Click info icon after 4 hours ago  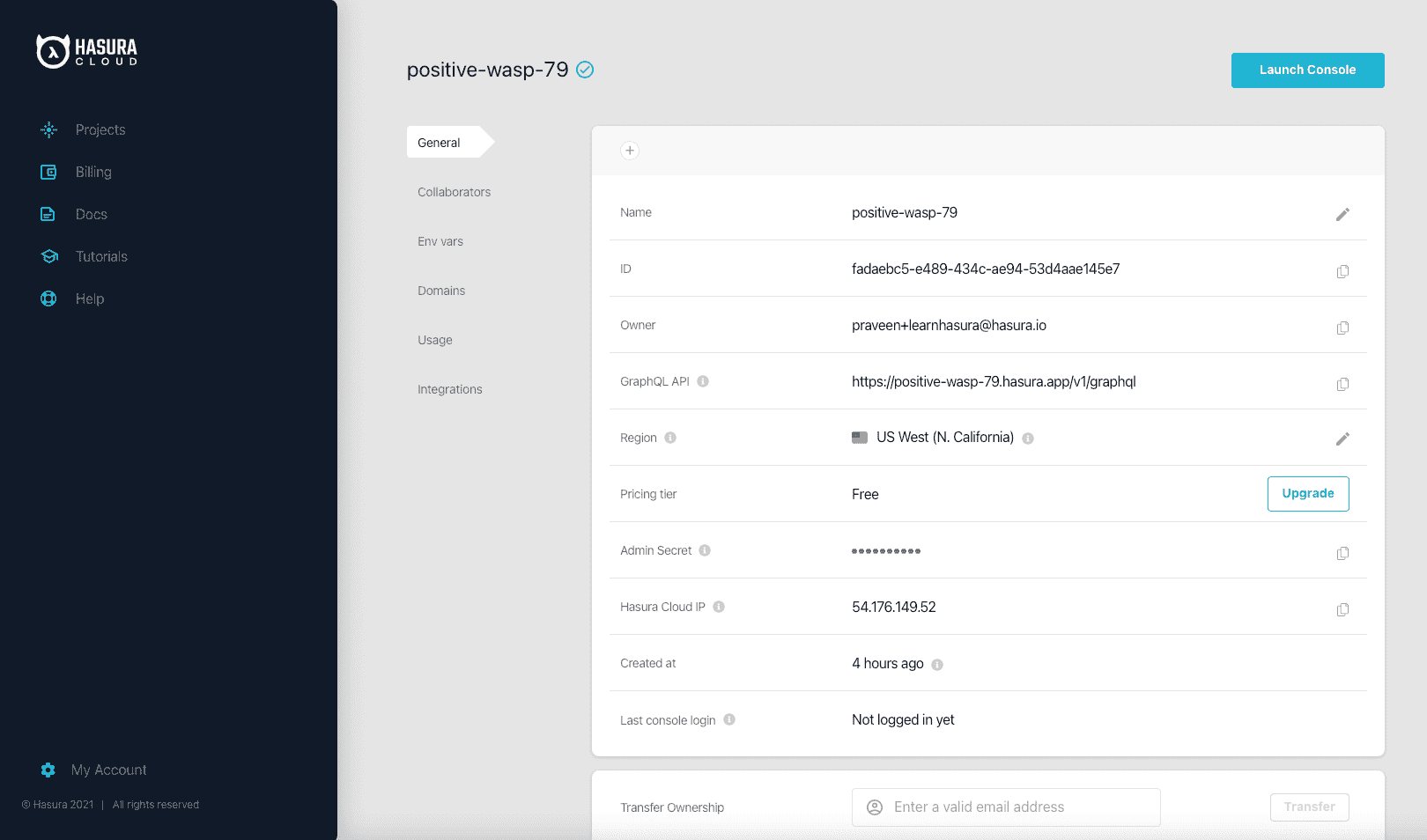click(x=937, y=665)
